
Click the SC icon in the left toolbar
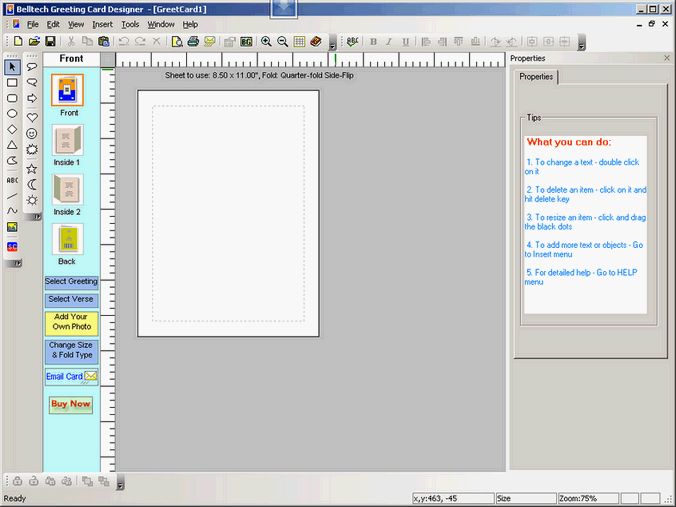point(12,247)
